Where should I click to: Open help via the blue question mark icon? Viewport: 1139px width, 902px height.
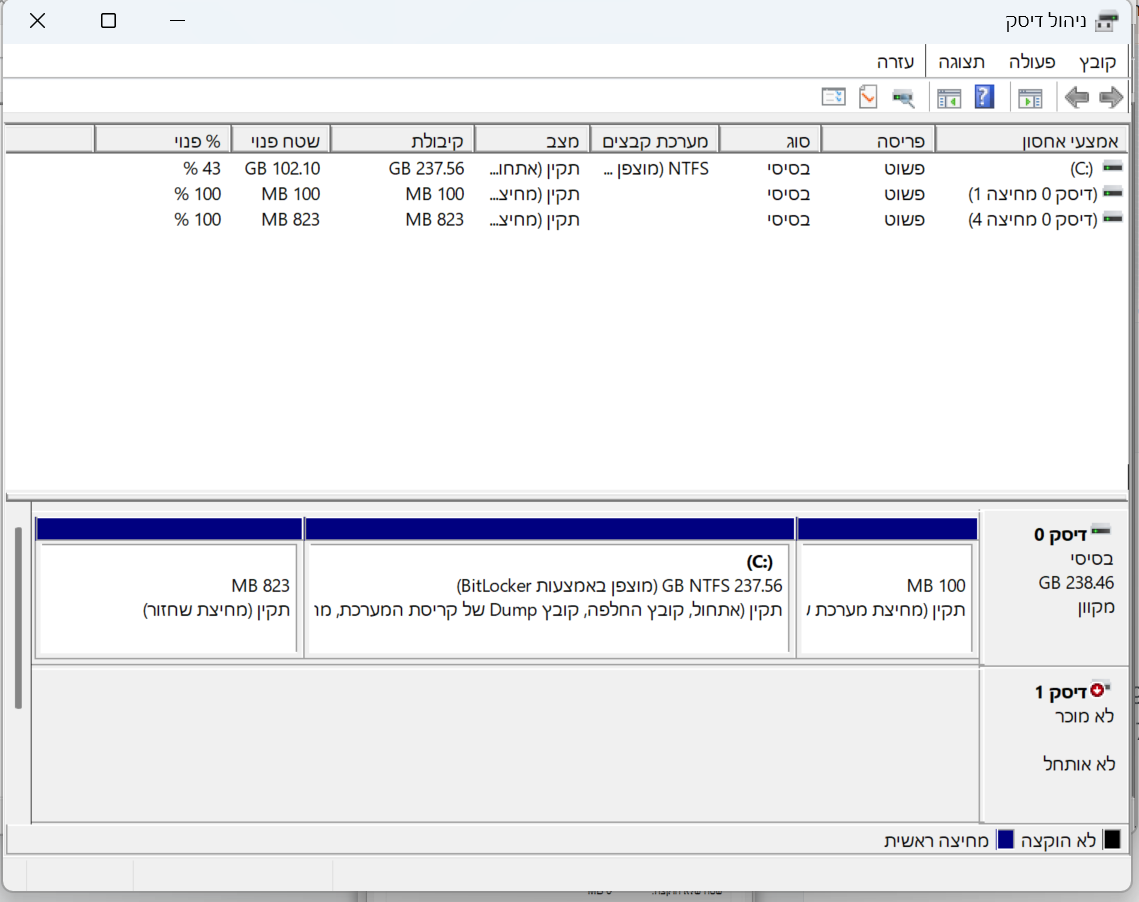[x=984, y=97]
